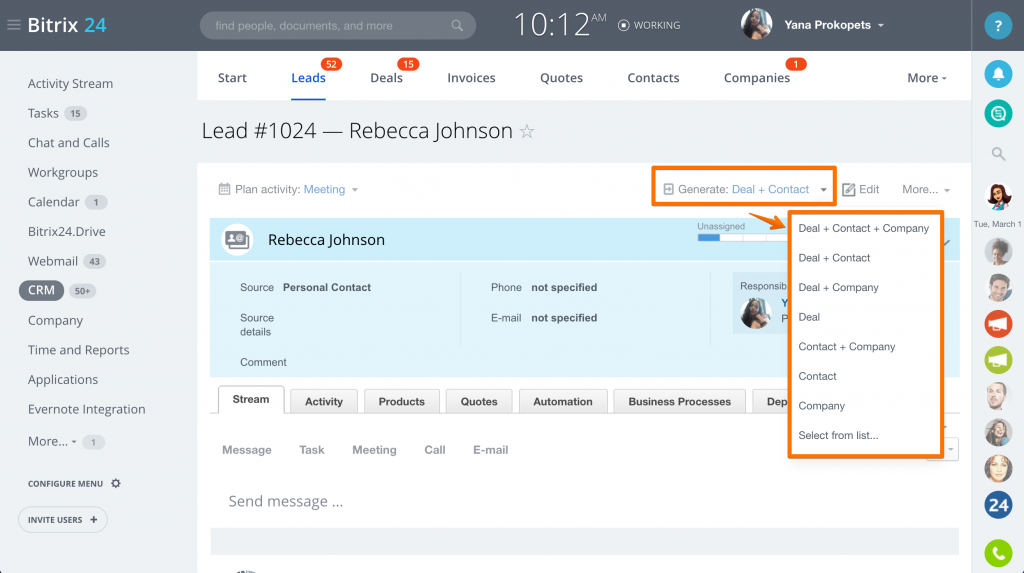Click the red megaphone chat icon

(x=998, y=324)
